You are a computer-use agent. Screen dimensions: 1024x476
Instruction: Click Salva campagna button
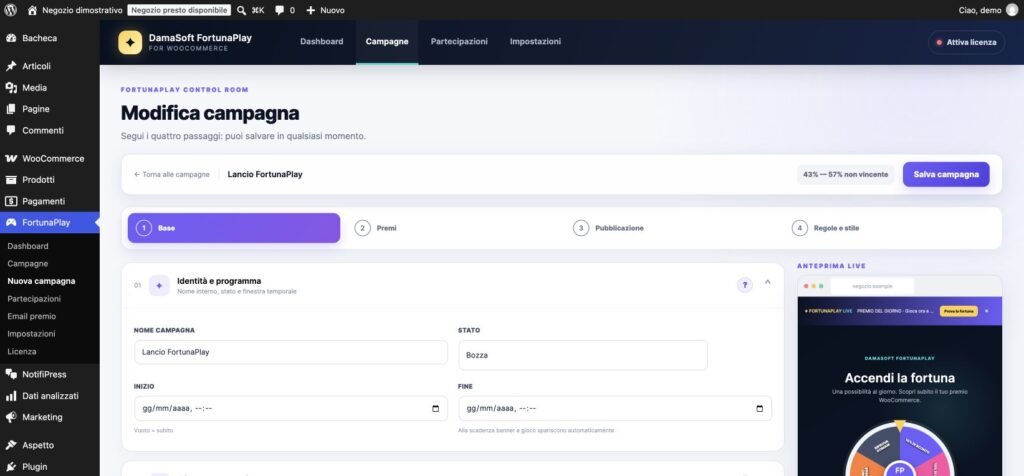click(x=946, y=174)
